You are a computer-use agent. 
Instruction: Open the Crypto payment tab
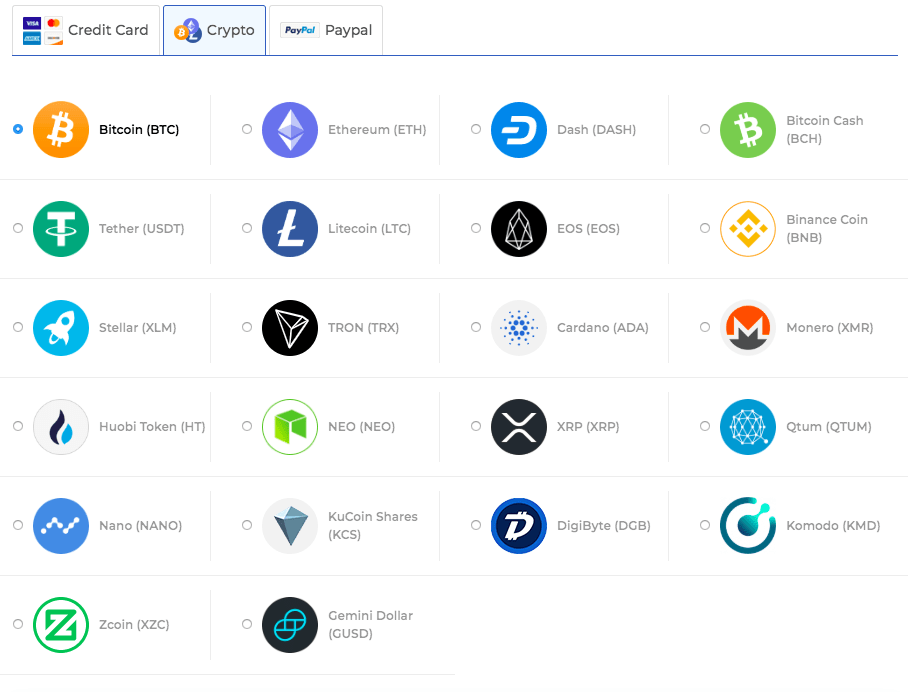214,30
